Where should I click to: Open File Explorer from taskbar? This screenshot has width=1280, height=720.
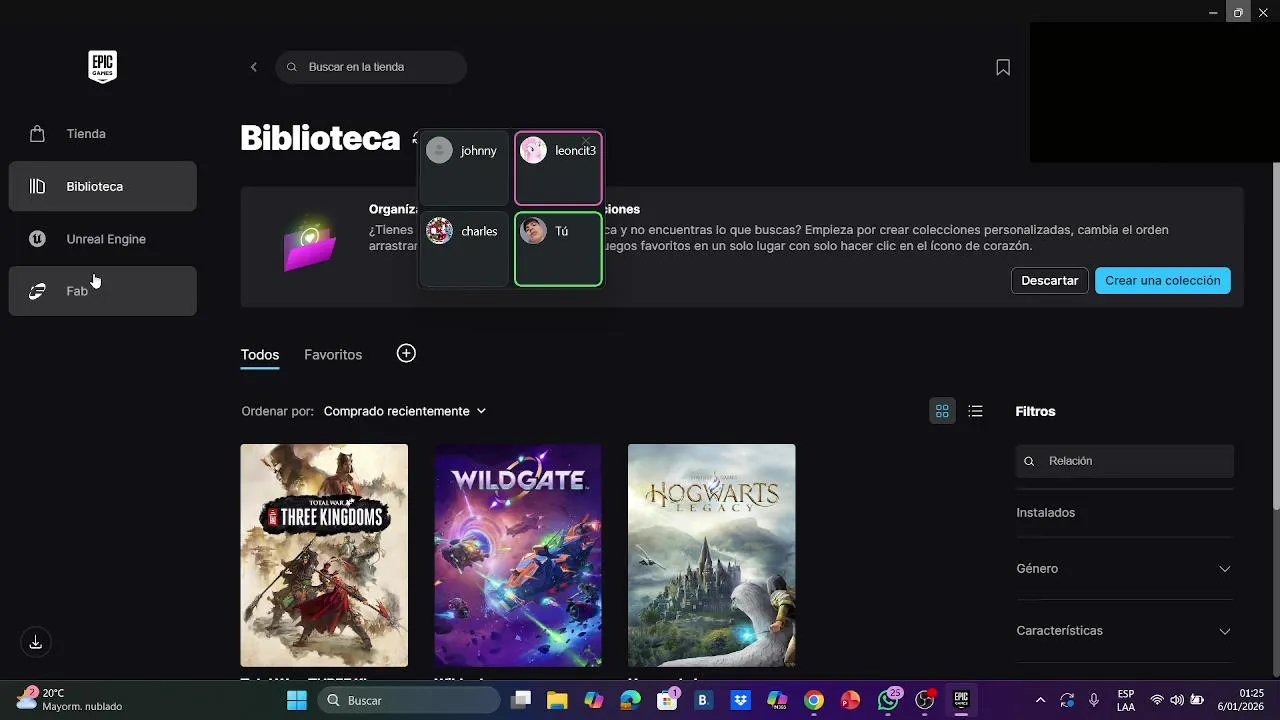(557, 700)
